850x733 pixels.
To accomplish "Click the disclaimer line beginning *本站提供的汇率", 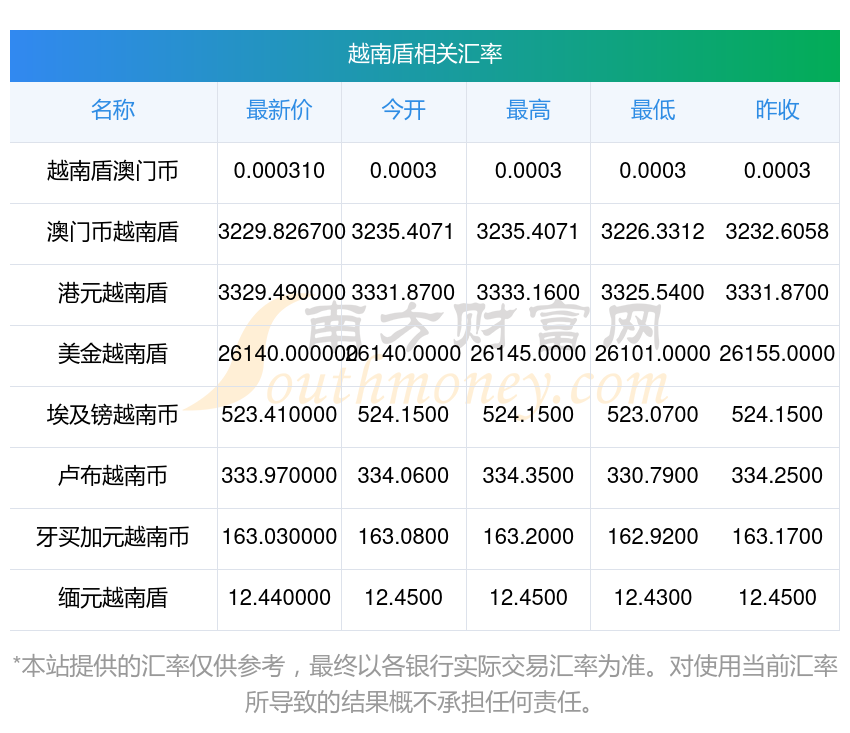I will (x=425, y=666).
